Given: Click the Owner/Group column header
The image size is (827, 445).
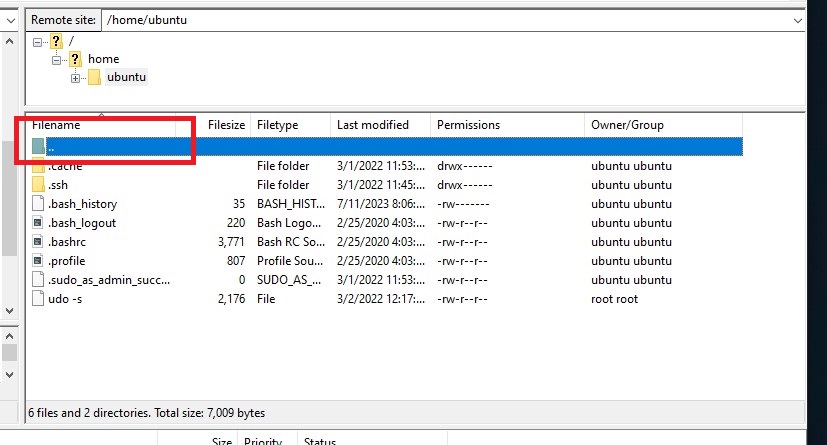Looking at the screenshot, I should click(626, 125).
